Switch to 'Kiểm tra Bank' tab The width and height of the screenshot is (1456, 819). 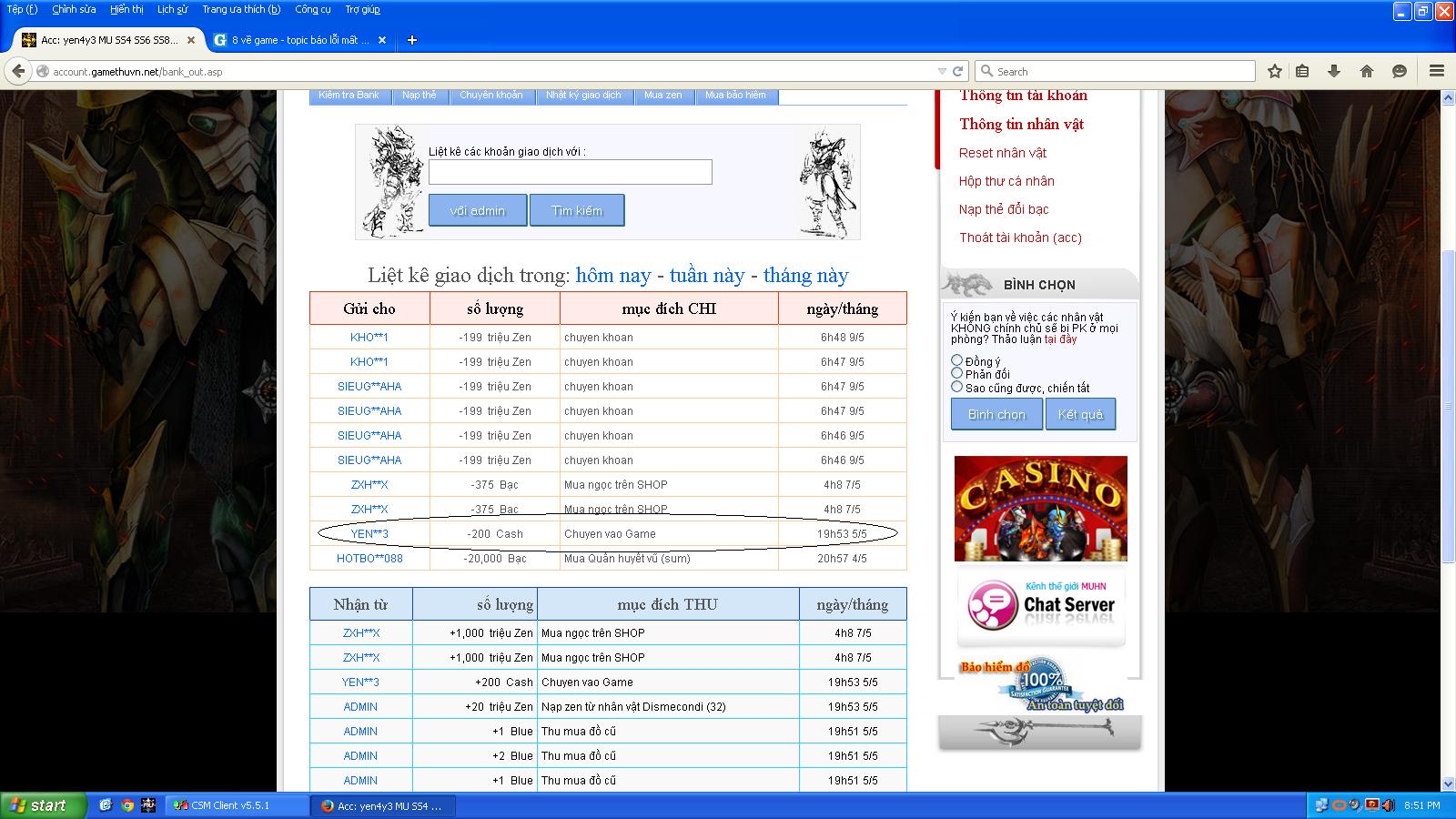349,96
